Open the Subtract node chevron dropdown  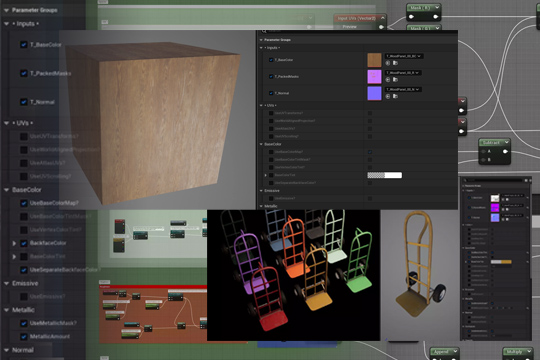pyautogui.click(x=507, y=142)
